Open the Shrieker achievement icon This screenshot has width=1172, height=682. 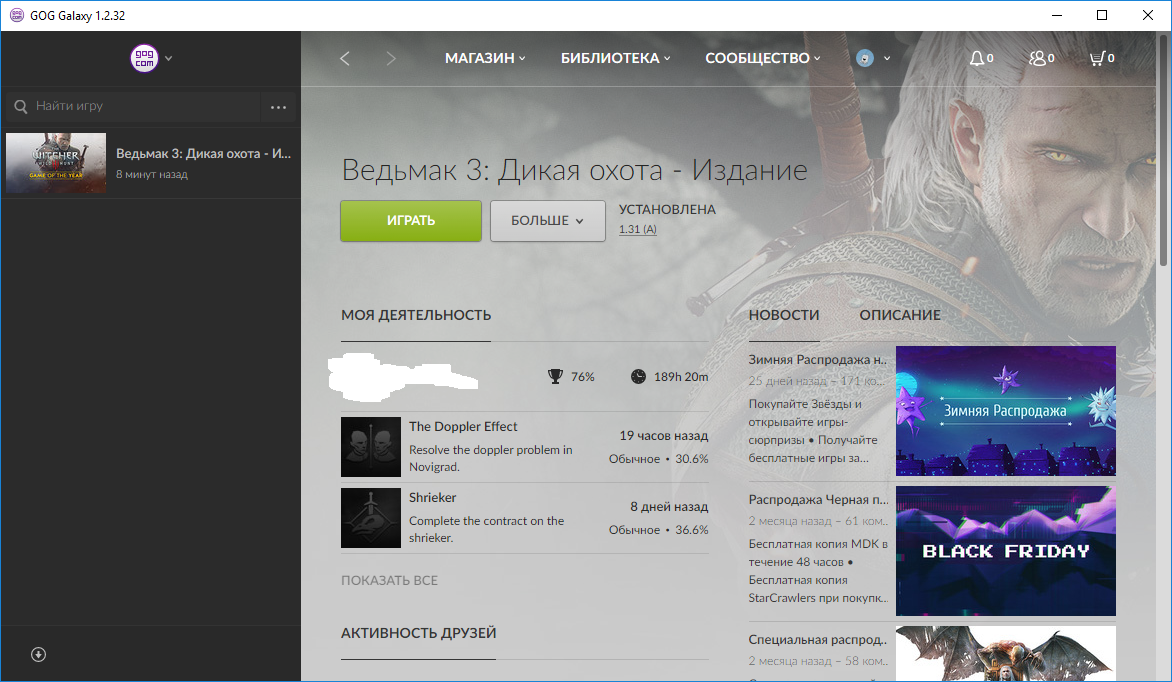(371, 517)
